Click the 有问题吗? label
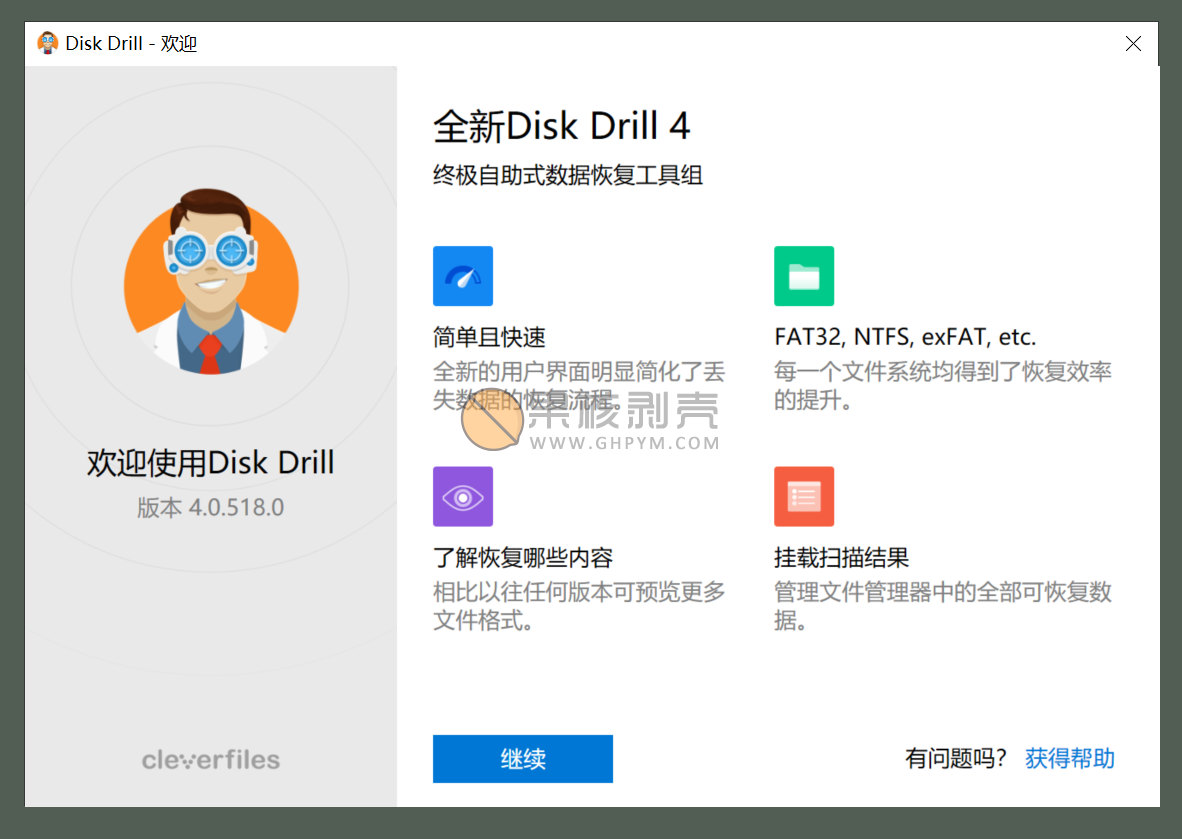 (x=956, y=759)
